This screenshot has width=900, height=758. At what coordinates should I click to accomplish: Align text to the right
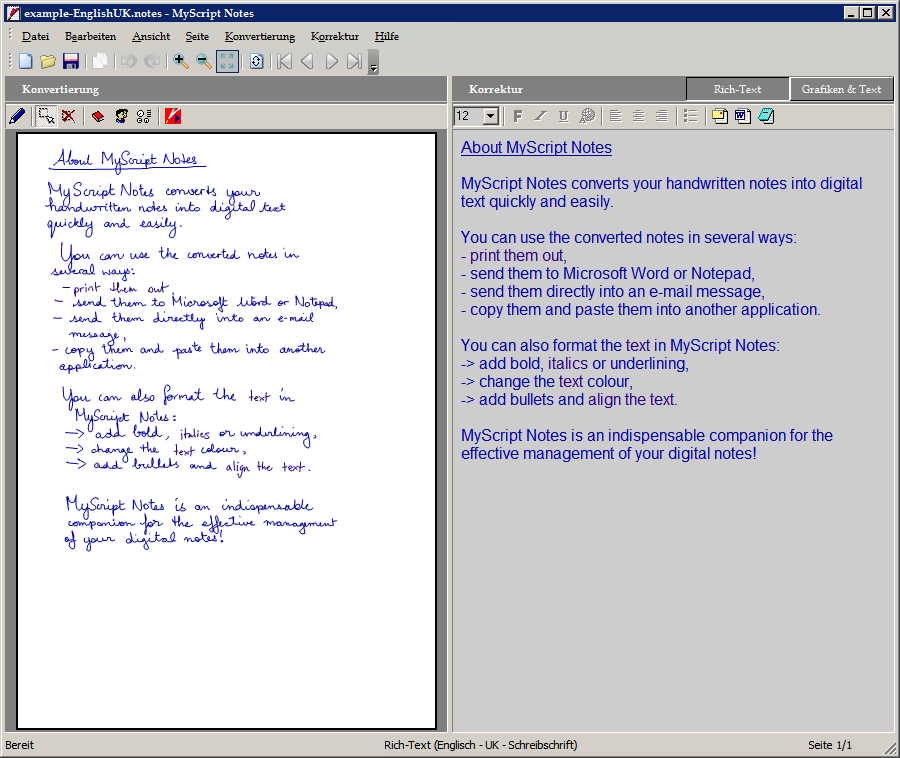coord(662,116)
